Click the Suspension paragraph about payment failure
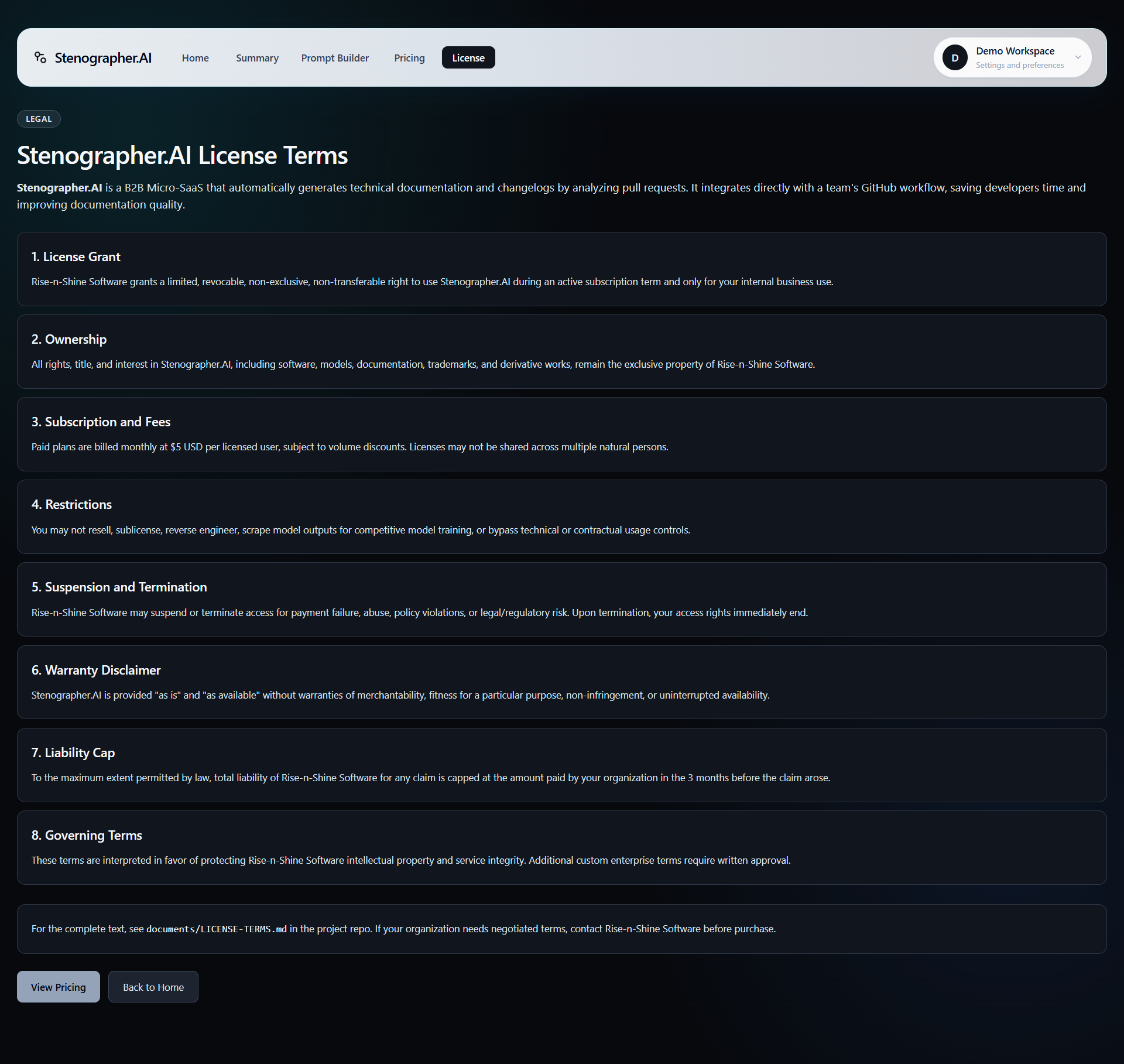 (420, 613)
